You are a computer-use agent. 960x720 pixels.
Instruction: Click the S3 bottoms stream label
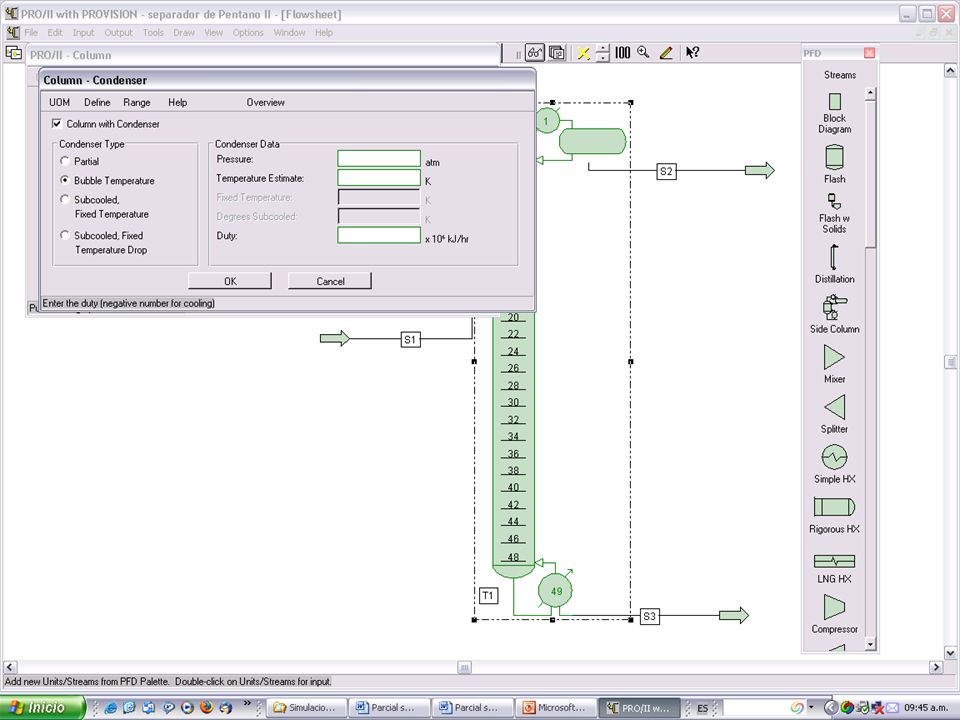click(650, 617)
